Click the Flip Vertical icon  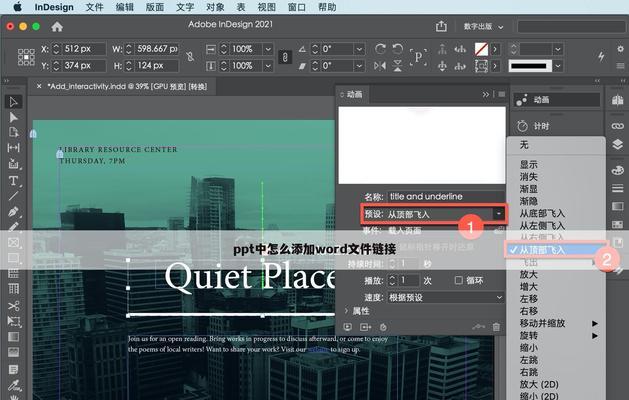(x=398, y=65)
